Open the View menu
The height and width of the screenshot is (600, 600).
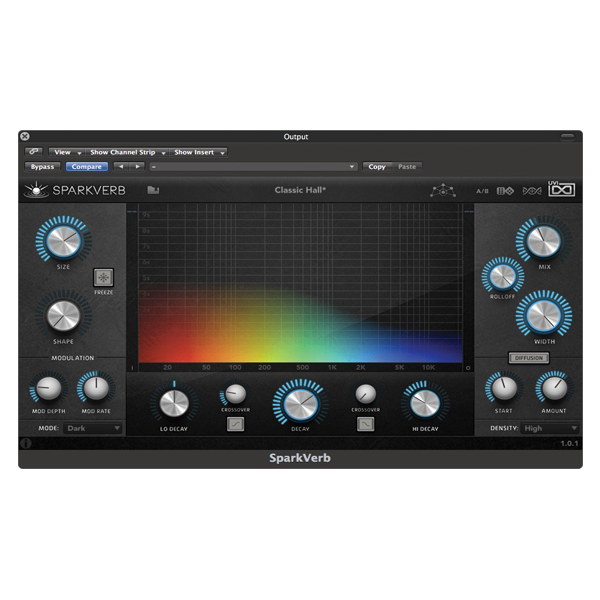tap(66, 152)
